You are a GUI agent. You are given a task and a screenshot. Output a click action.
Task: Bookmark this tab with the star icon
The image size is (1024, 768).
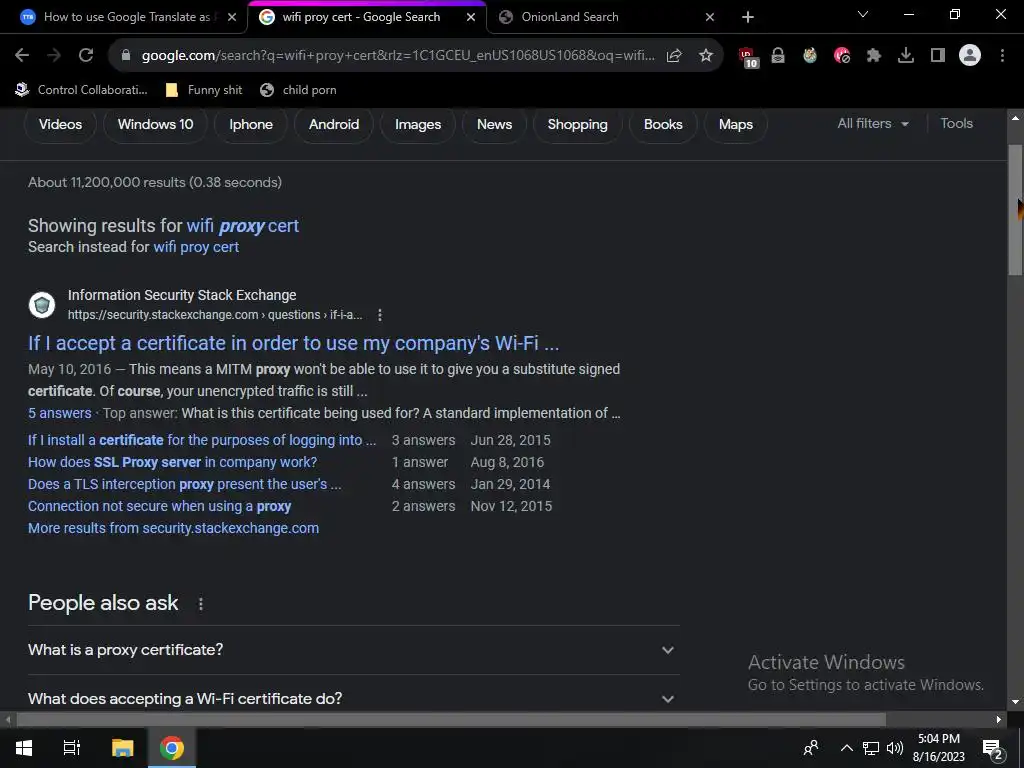point(705,56)
